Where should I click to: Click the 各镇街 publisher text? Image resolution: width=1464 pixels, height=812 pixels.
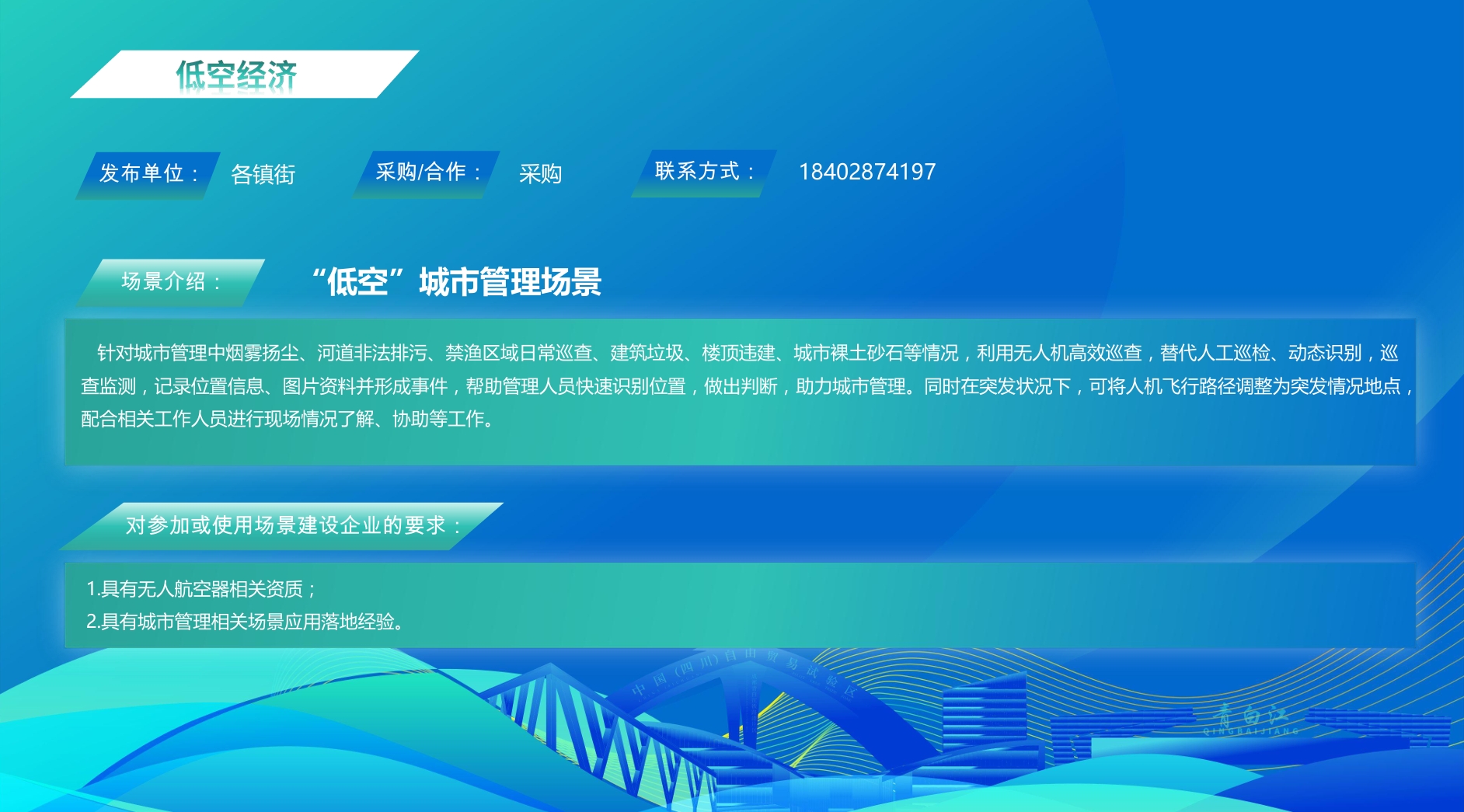tap(263, 174)
